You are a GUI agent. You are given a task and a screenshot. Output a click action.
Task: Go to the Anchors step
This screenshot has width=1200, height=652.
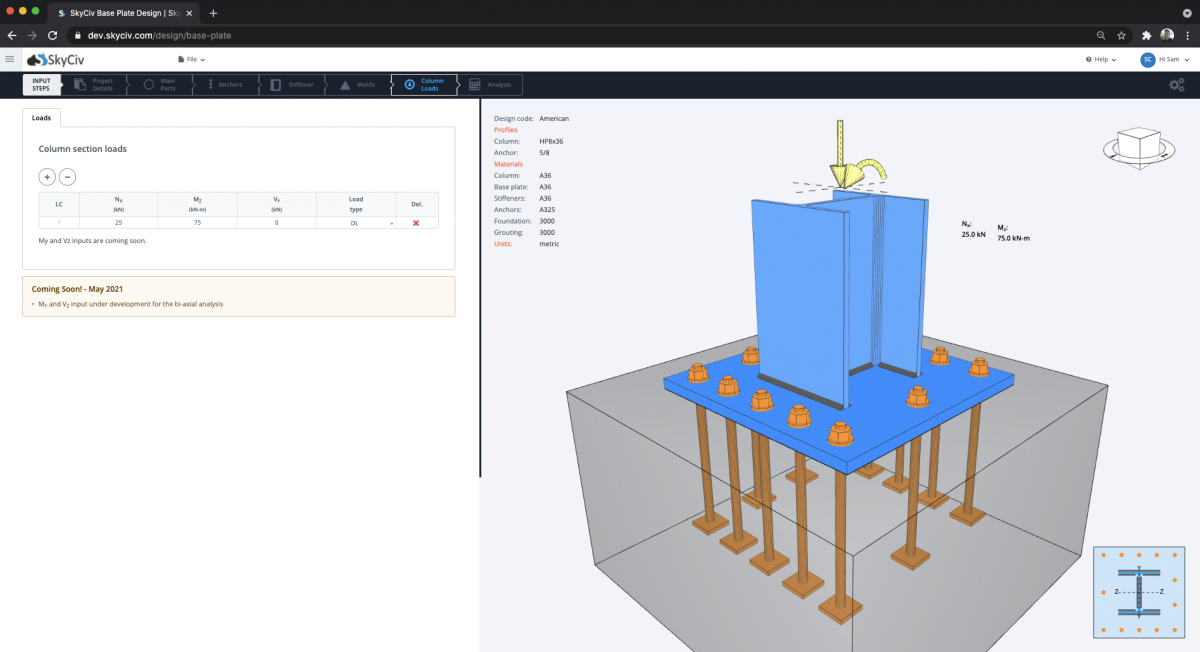(x=225, y=85)
